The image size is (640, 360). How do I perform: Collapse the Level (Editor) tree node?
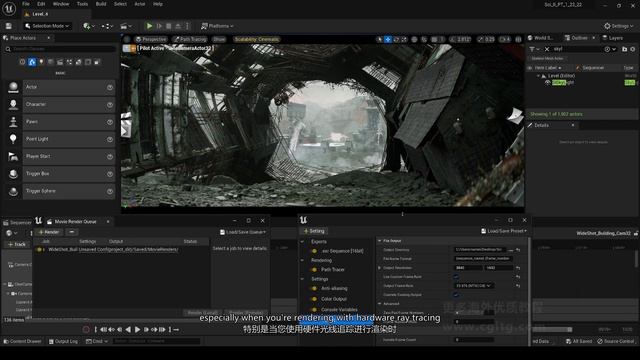tap(538, 76)
